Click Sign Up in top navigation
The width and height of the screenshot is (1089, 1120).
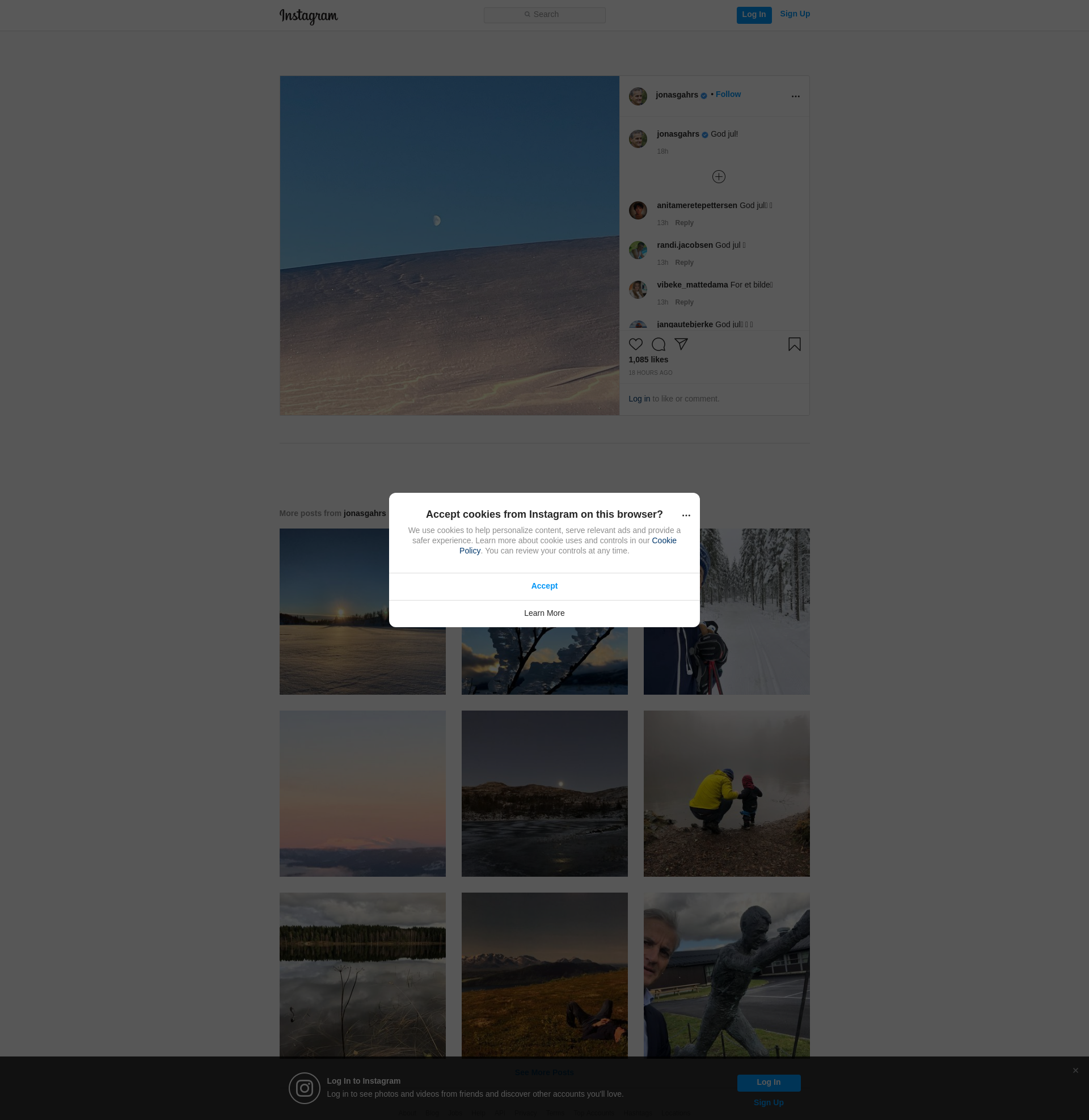coord(795,14)
